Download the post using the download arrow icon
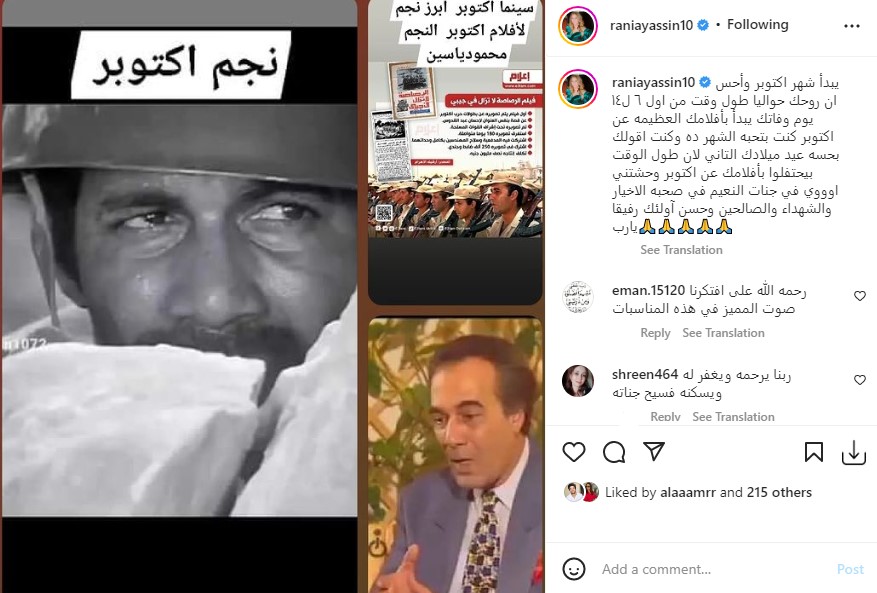877x593 pixels. click(x=854, y=452)
